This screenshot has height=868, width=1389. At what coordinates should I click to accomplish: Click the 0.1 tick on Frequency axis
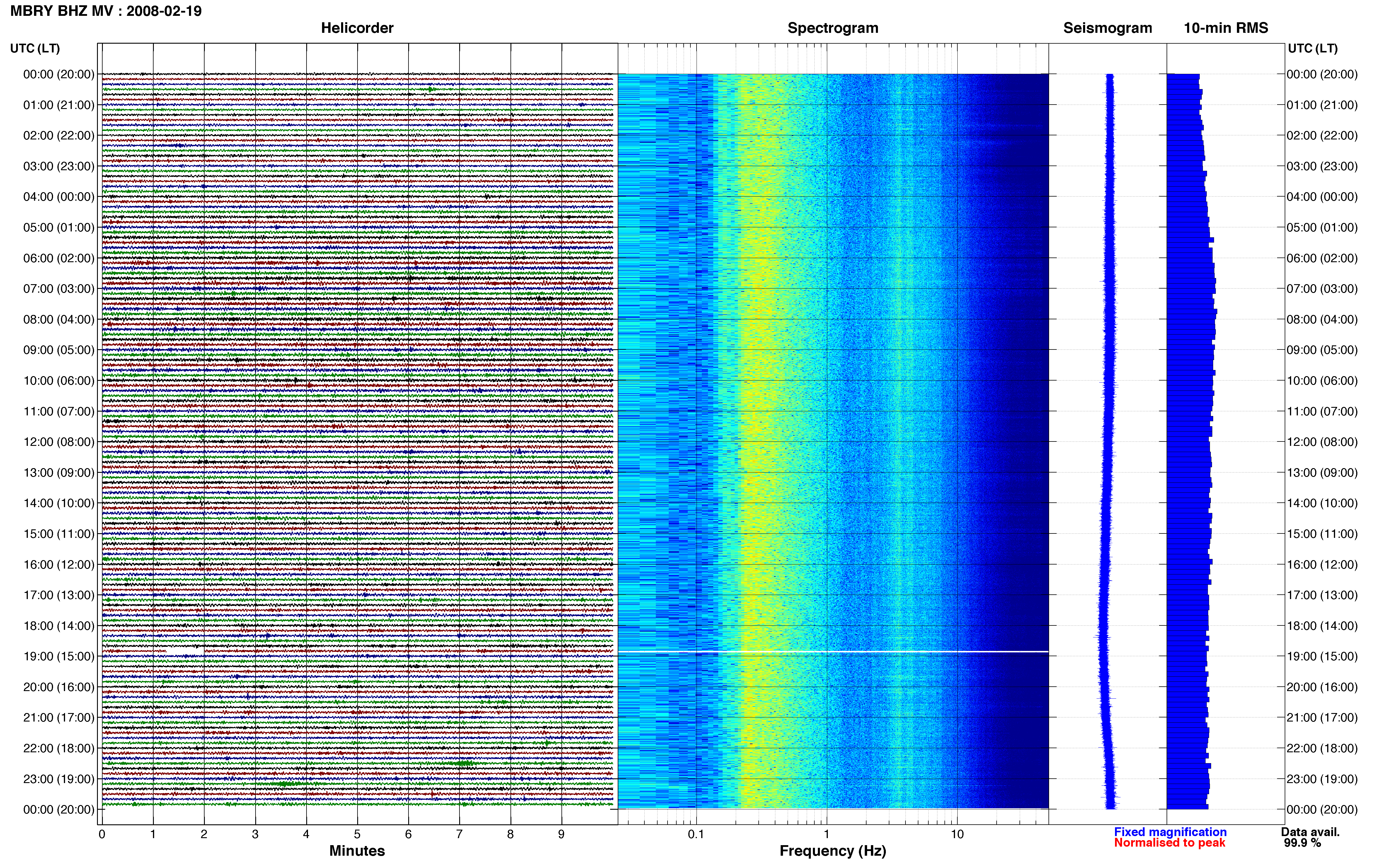coord(696,834)
